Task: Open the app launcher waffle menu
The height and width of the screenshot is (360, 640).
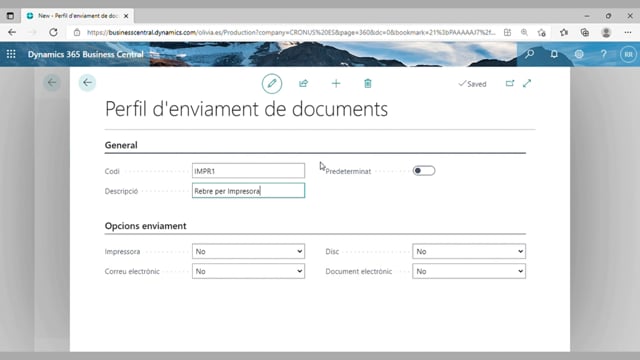Action: [x=11, y=54]
